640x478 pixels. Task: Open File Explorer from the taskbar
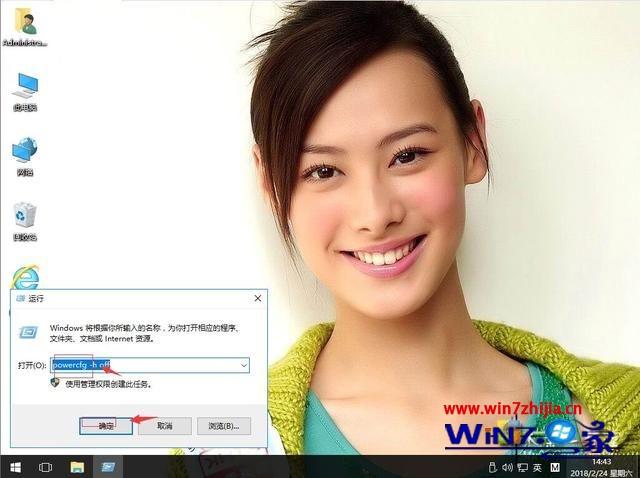pos(77,467)
